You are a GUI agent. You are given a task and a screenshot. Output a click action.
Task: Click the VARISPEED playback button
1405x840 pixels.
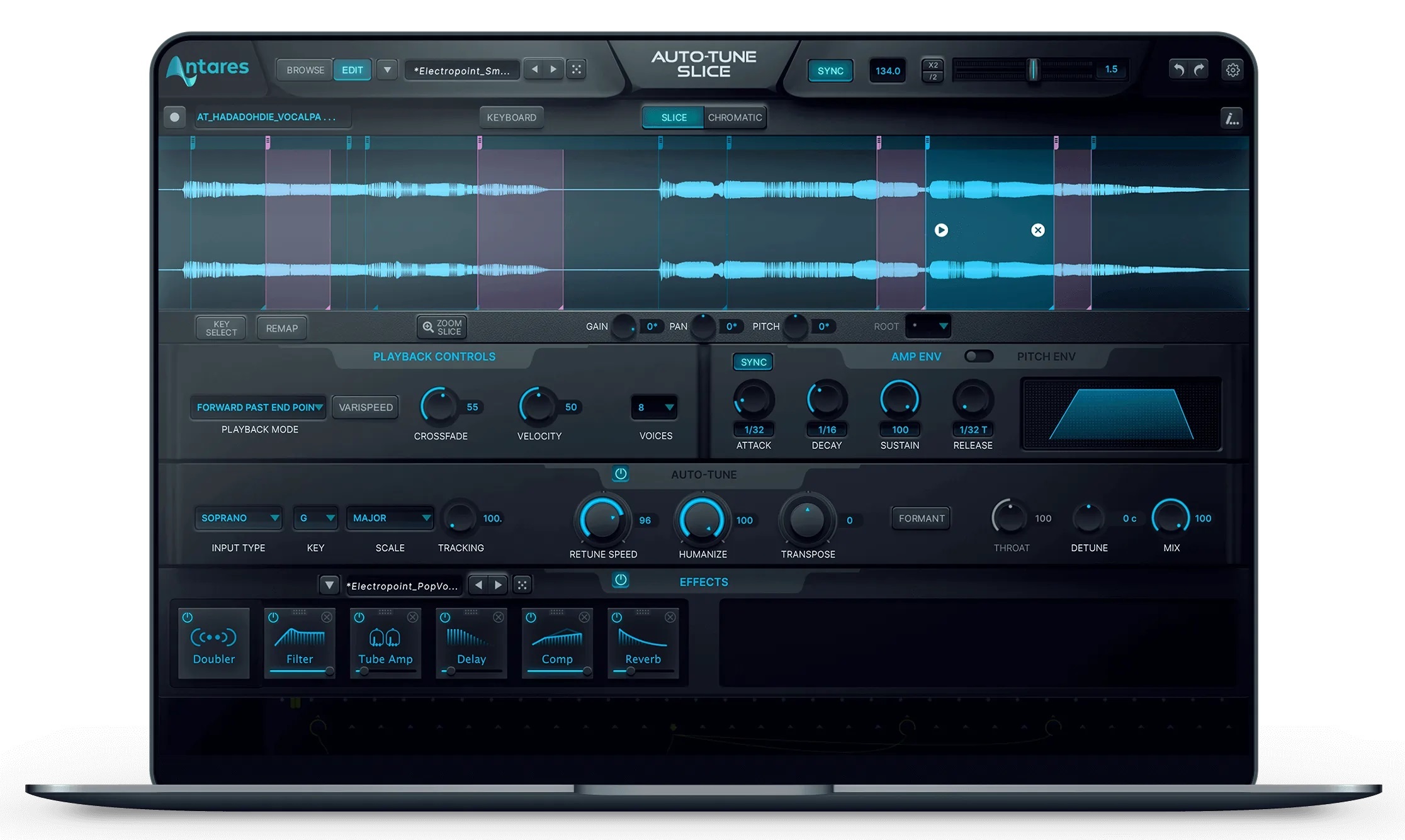pyautogui.click(x=365, y=406)
